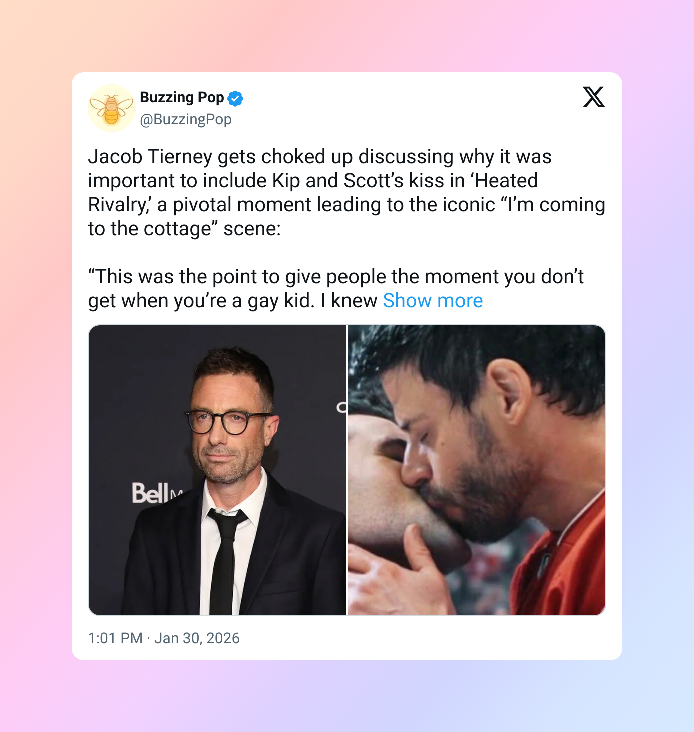This screenshot has height=732, width=694.
Task: Open the kiss scene image
Action: [477, 470]
